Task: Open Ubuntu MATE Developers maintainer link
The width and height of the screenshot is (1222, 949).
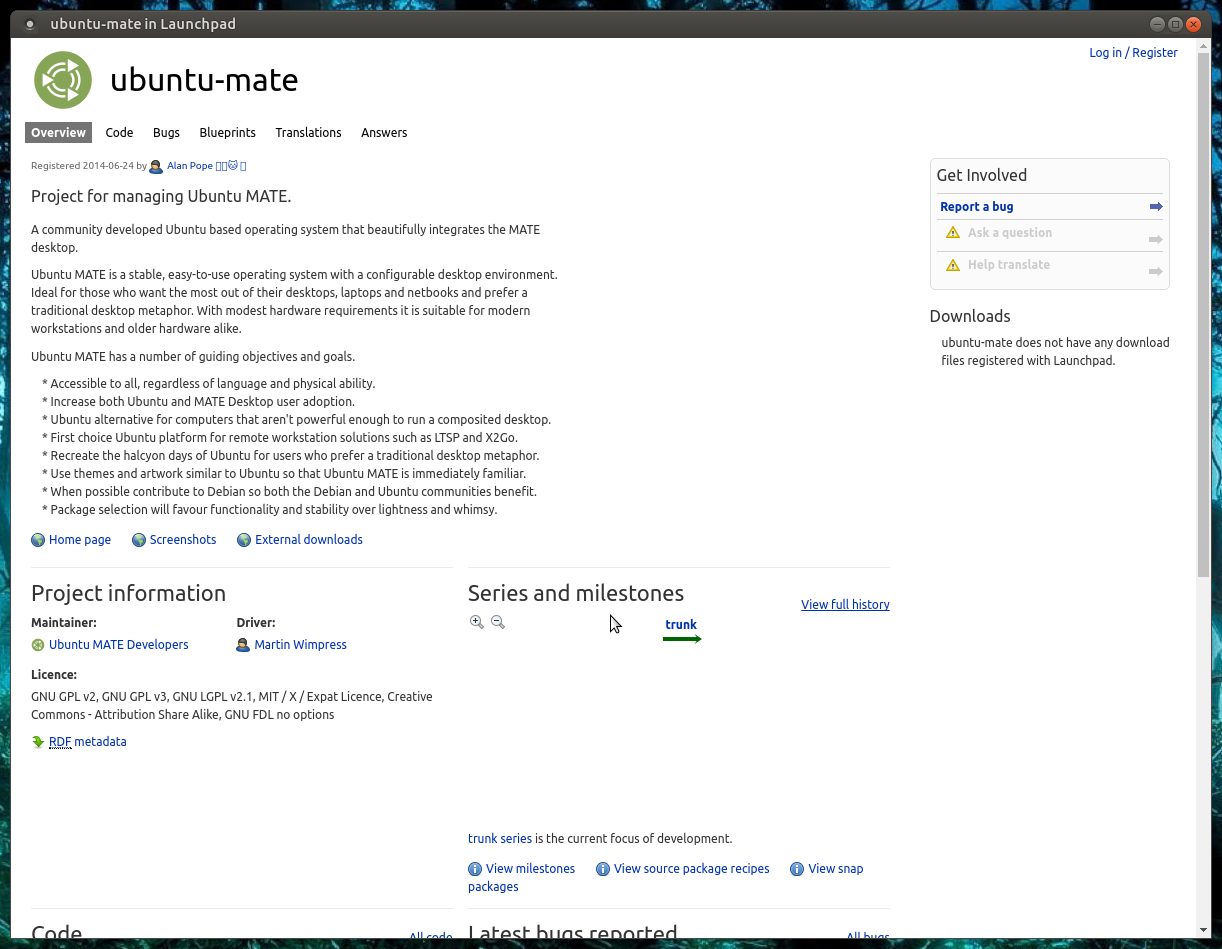Action: point(119,645)
